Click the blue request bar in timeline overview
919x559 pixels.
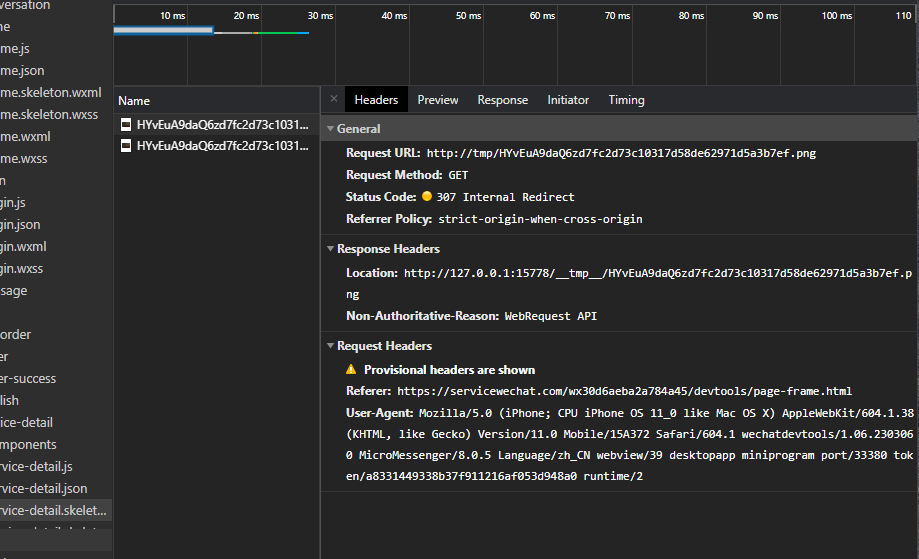pyautogui.click(x=163, y=30)
